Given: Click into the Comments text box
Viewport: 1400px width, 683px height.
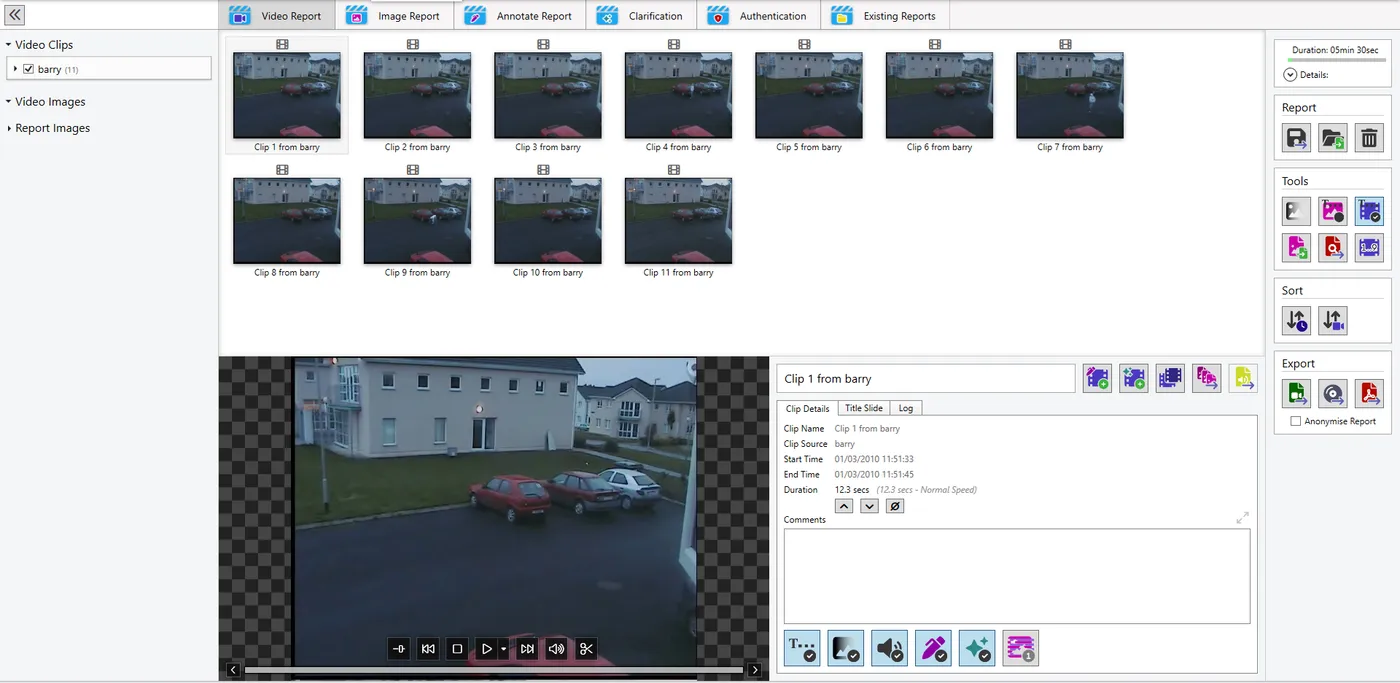Looking at the screenshot, I should 1017,576.
